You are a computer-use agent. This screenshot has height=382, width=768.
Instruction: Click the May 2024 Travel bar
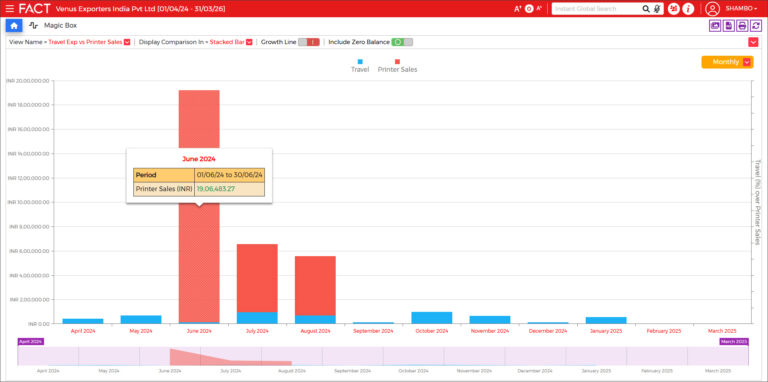[141, 319]
